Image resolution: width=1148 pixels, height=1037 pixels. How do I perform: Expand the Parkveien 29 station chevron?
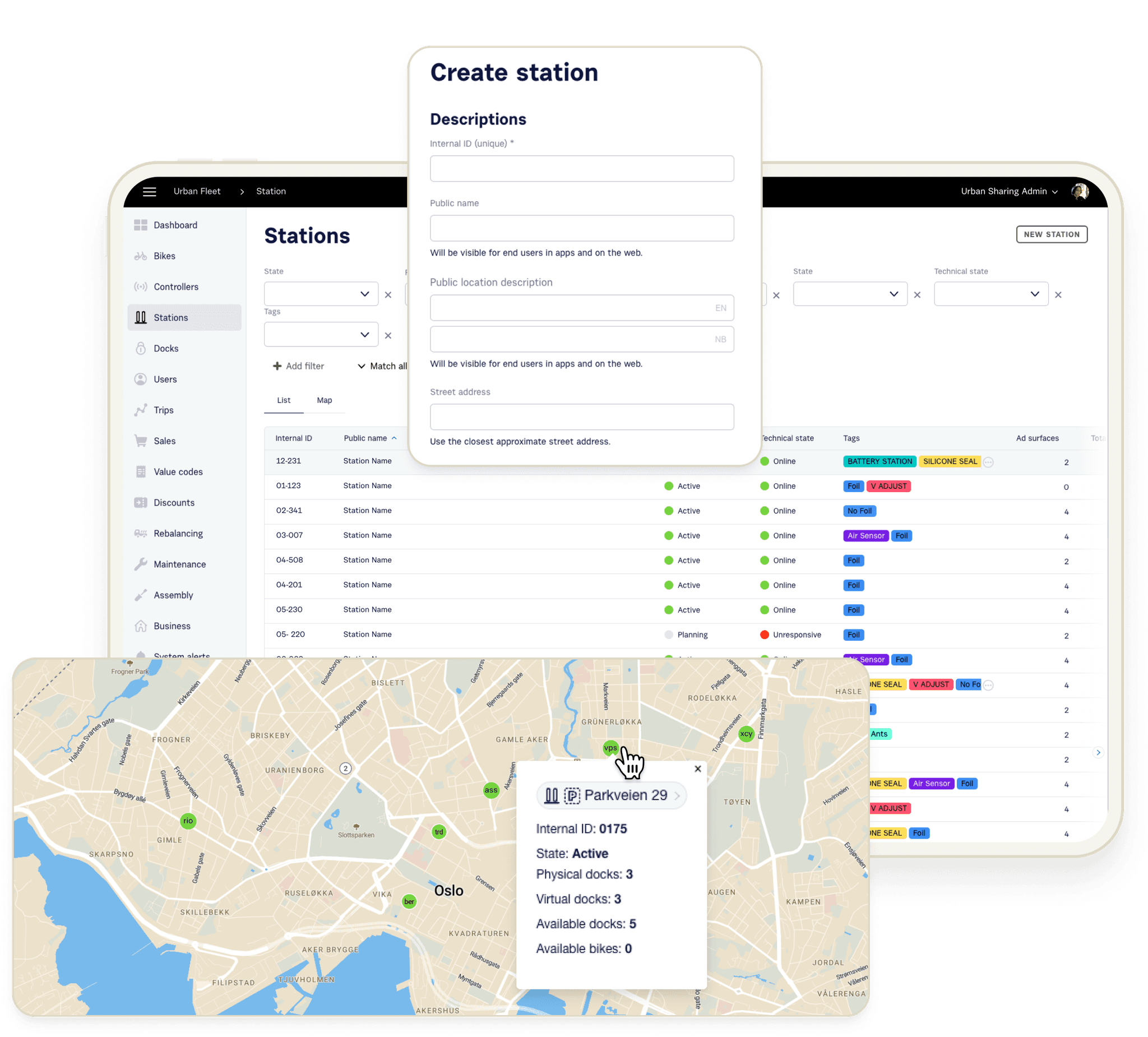677,795
